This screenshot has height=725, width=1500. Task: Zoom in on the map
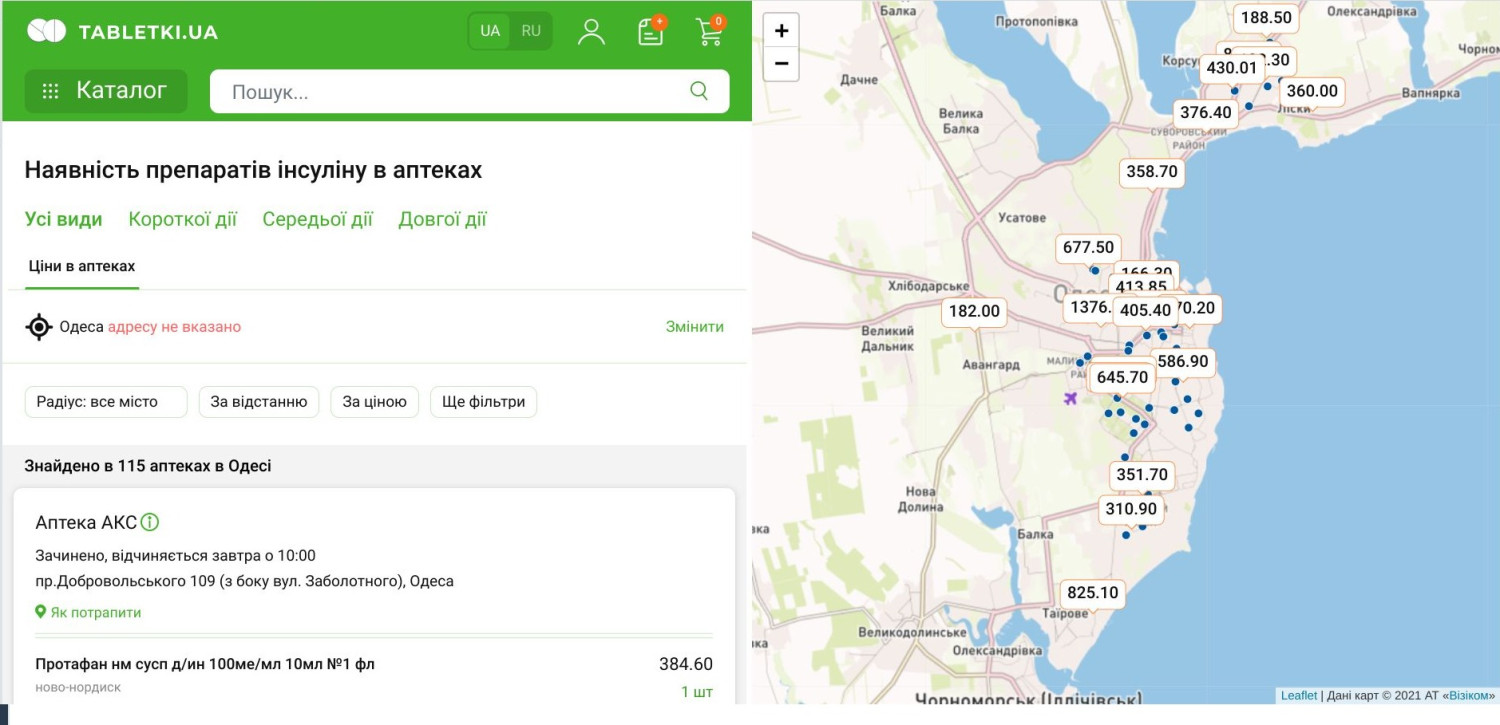[x=781, y=31]
